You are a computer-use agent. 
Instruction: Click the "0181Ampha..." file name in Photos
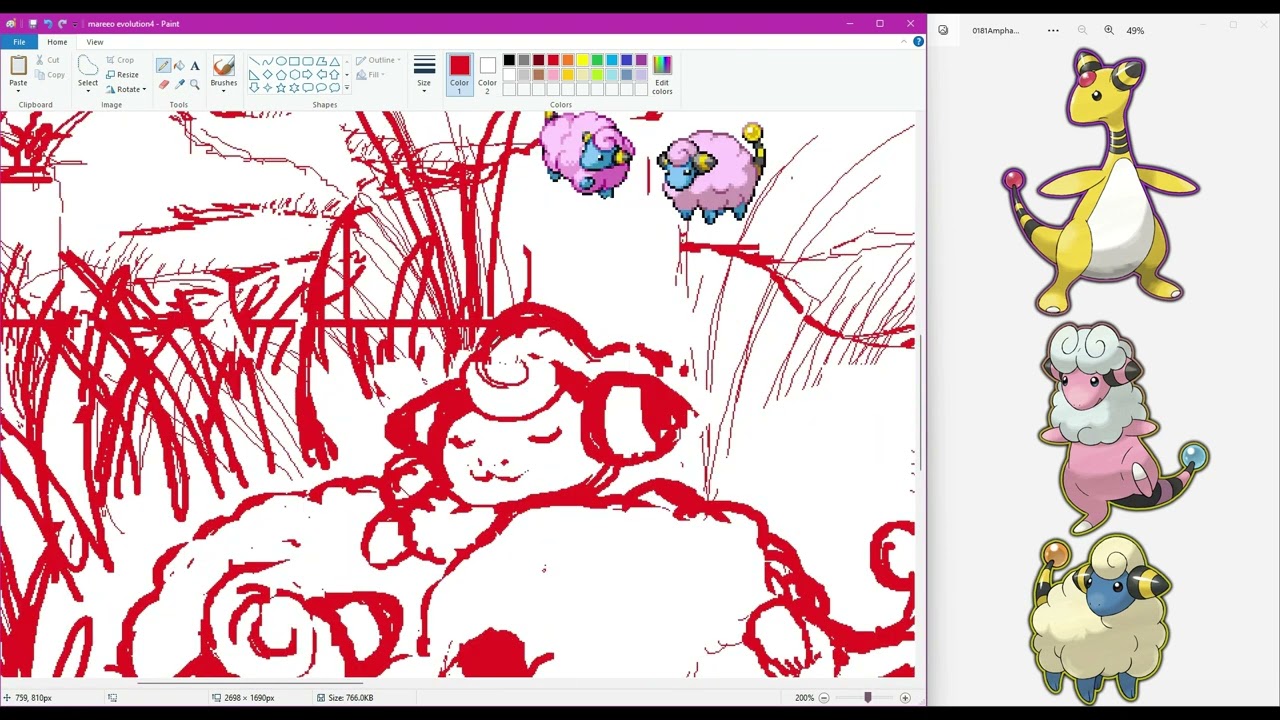coord(996,30)
